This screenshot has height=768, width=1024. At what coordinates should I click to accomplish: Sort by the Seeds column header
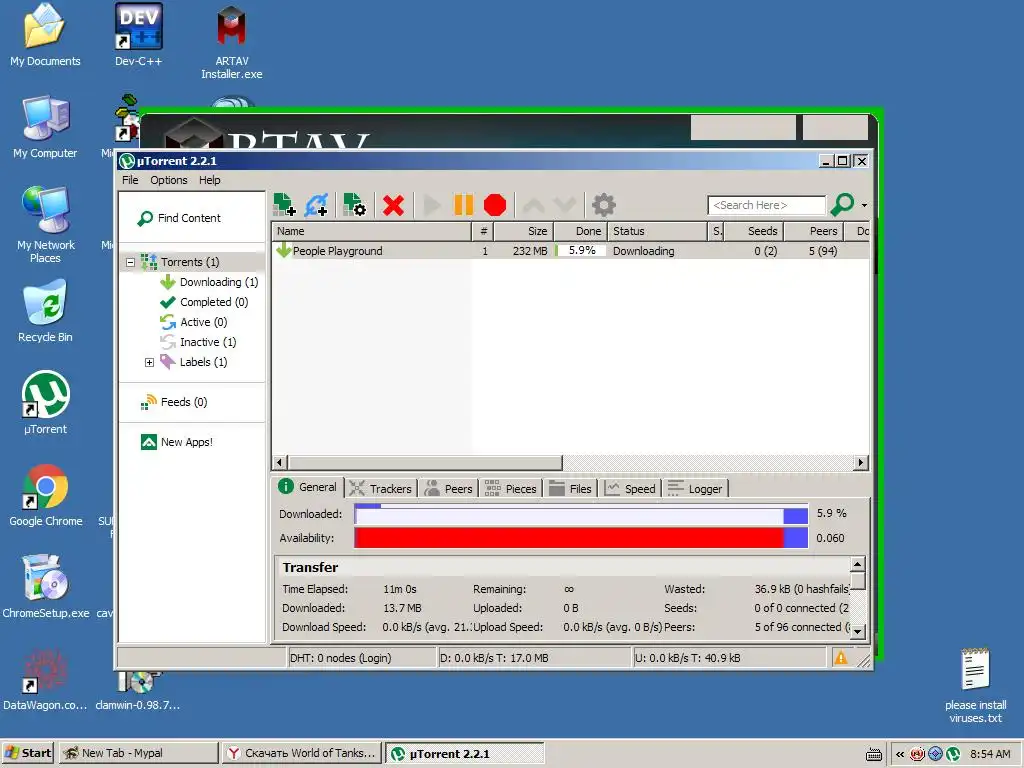click(x=754, y=231)
